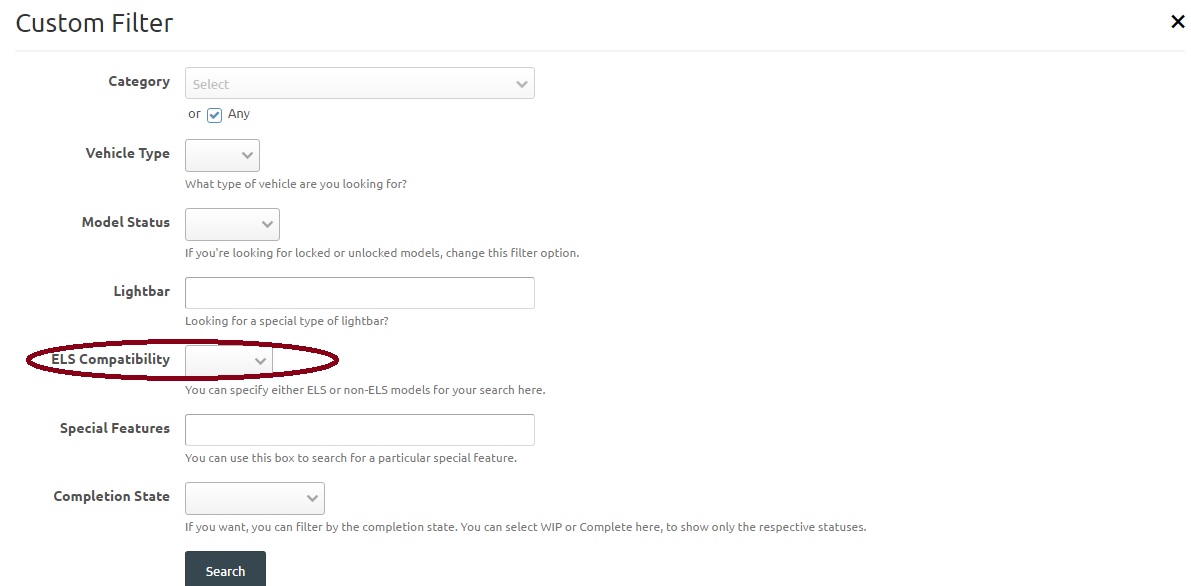Close the Custom Filter dialog

pyautogui.click(x=1177, y=22)
